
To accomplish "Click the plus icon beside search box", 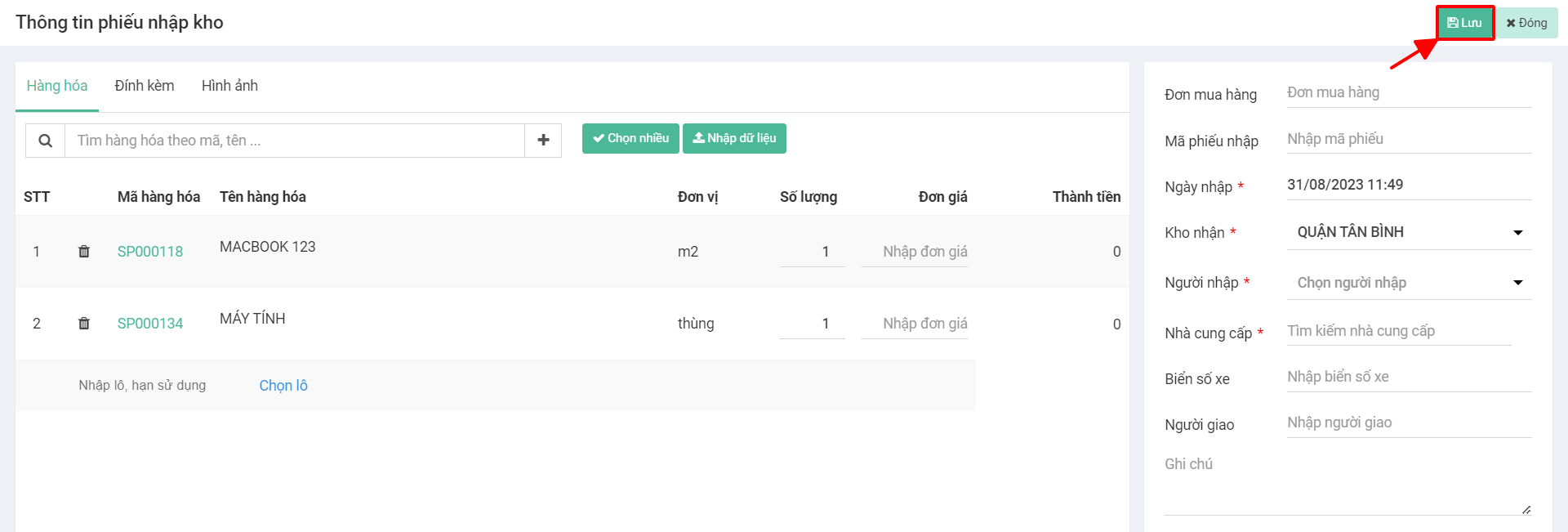I will (x=543, y=141).
